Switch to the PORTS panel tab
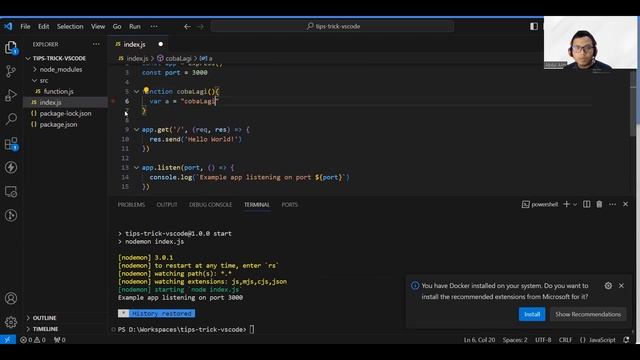 pos(290,204)
